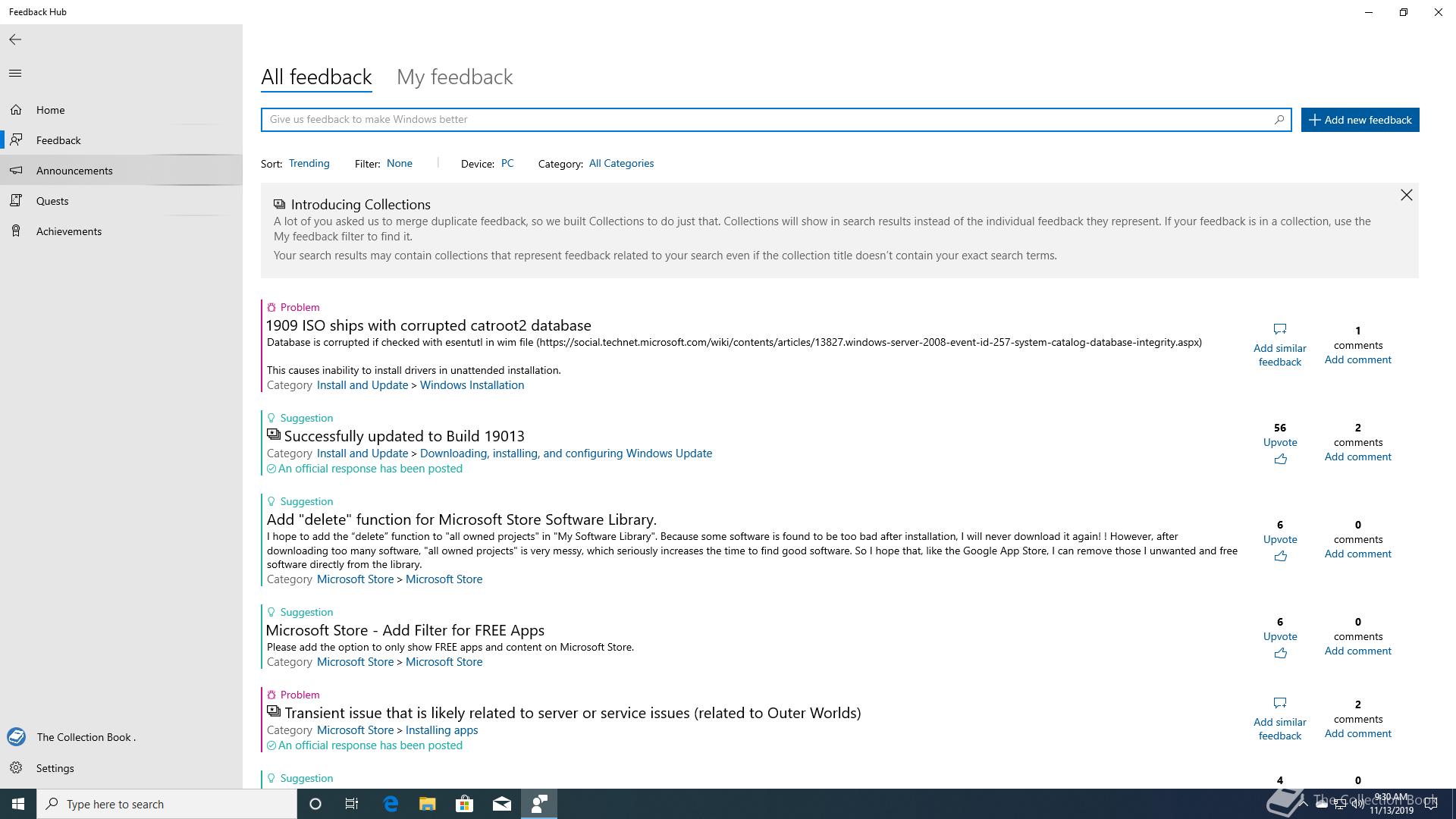The height and width of the screenshot is (819, 1456).
Task: Open the Category All Categories dropdown
Action: click(621, 164)
